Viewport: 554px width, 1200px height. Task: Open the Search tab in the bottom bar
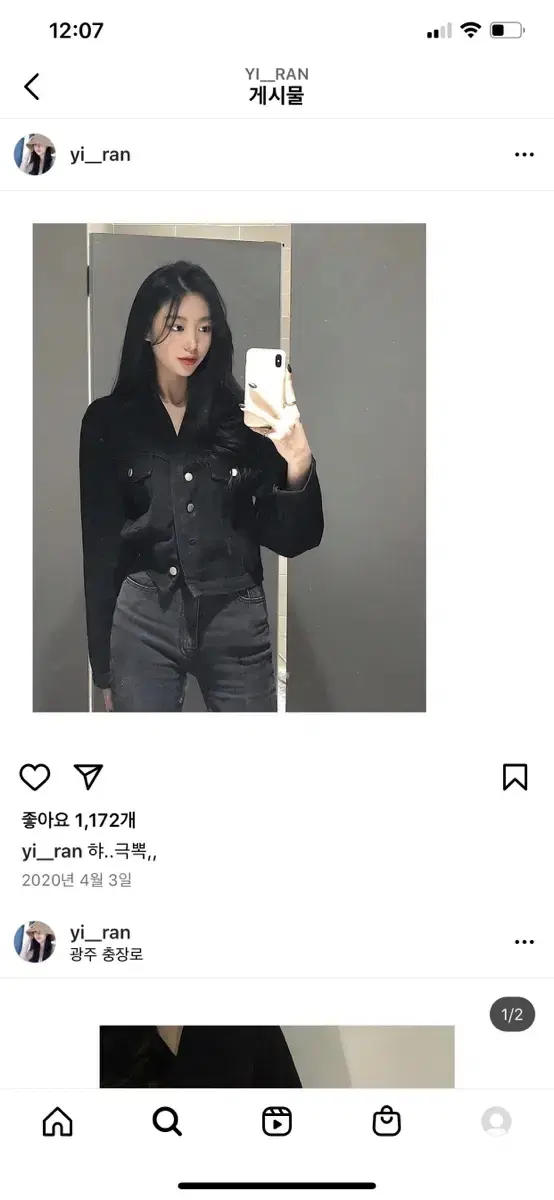[x=167, y=1122]
